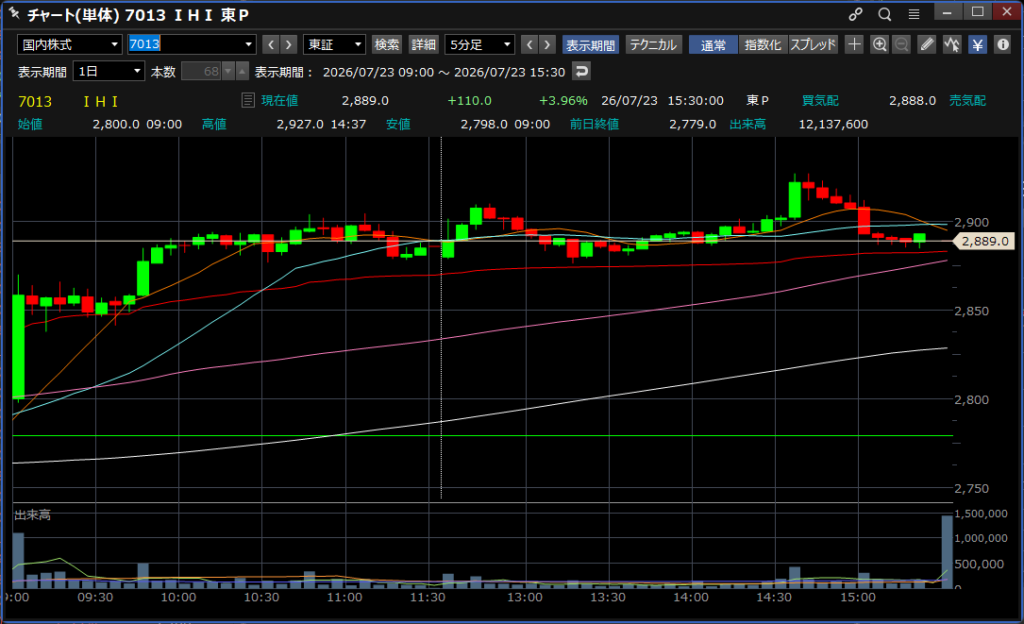The image size is (1024, 624).
Task: Click the yellow 7013 code label
Action: 35,101
